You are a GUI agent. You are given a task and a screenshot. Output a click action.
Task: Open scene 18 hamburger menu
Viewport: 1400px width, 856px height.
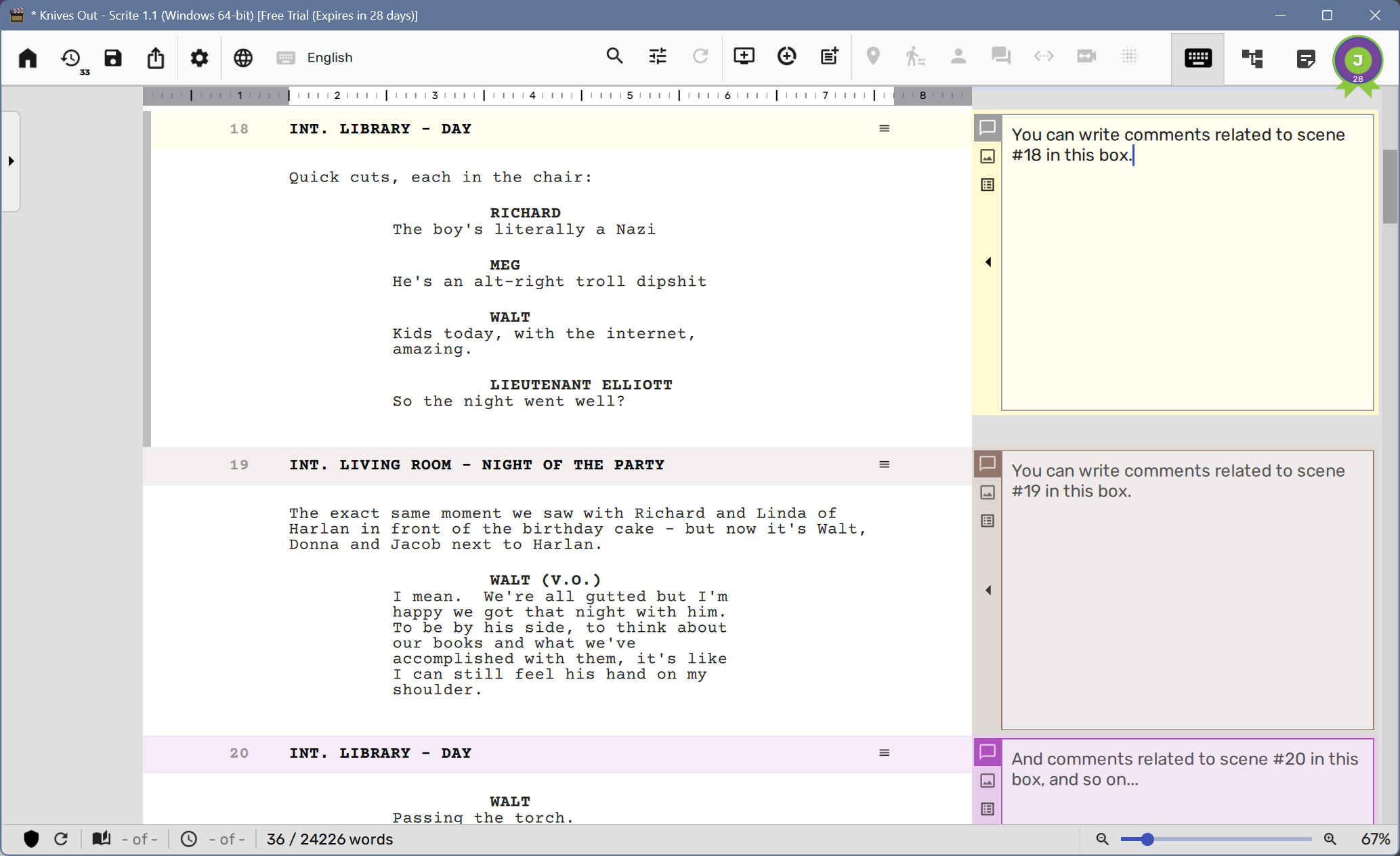pyautogui.click(x=884, y=129)
